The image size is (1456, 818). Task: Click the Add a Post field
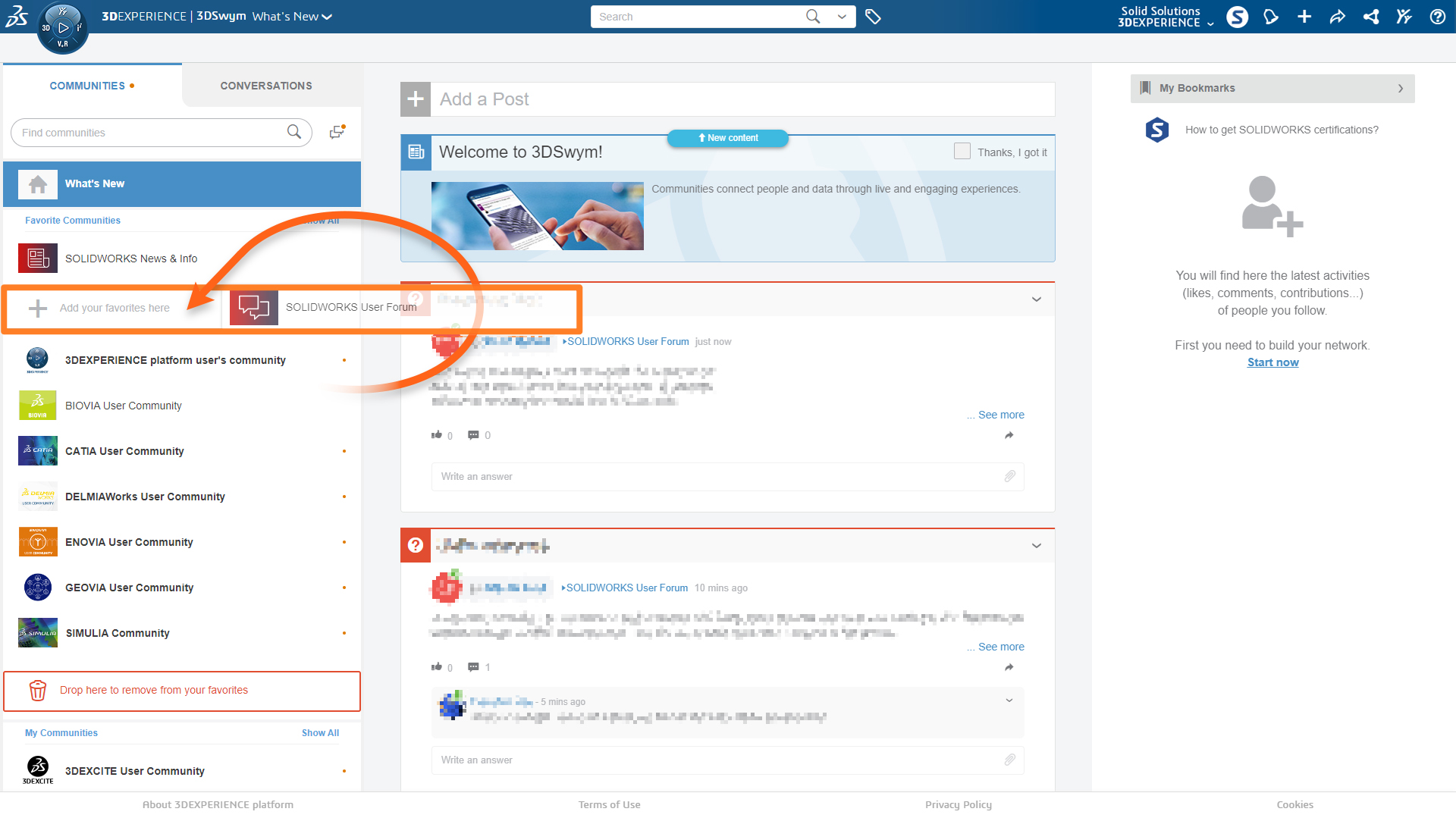[x=742, y=99]
